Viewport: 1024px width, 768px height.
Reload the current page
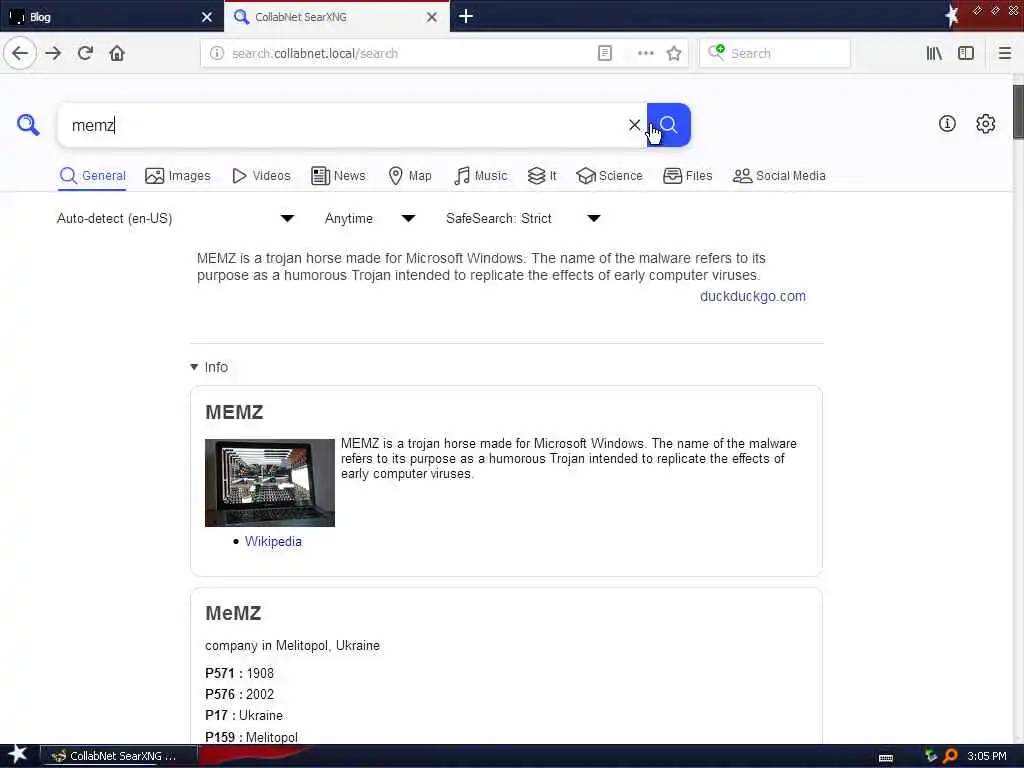[85, 53]
